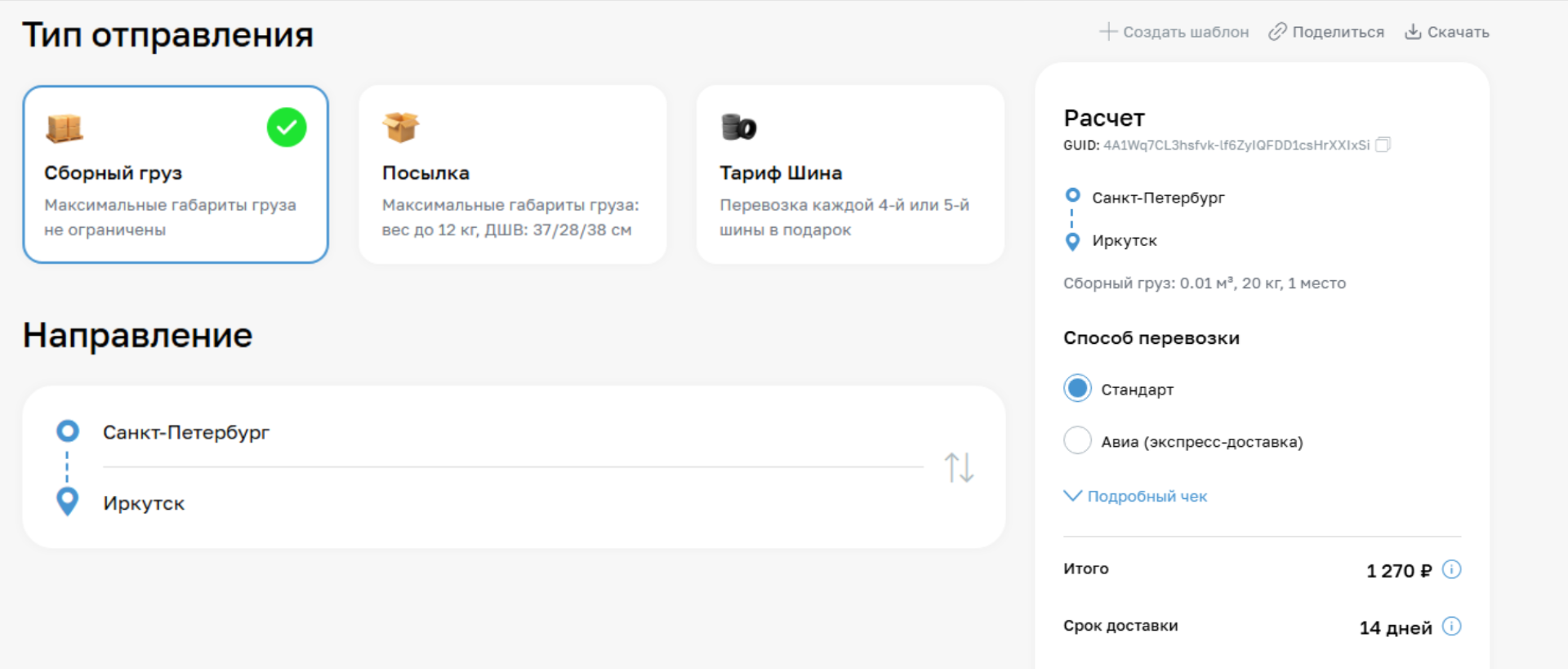The height and width of the screenshot is (669, 1568).
Task: Click the Способ перевозки heading
Action: click(x=1151, y=338)
